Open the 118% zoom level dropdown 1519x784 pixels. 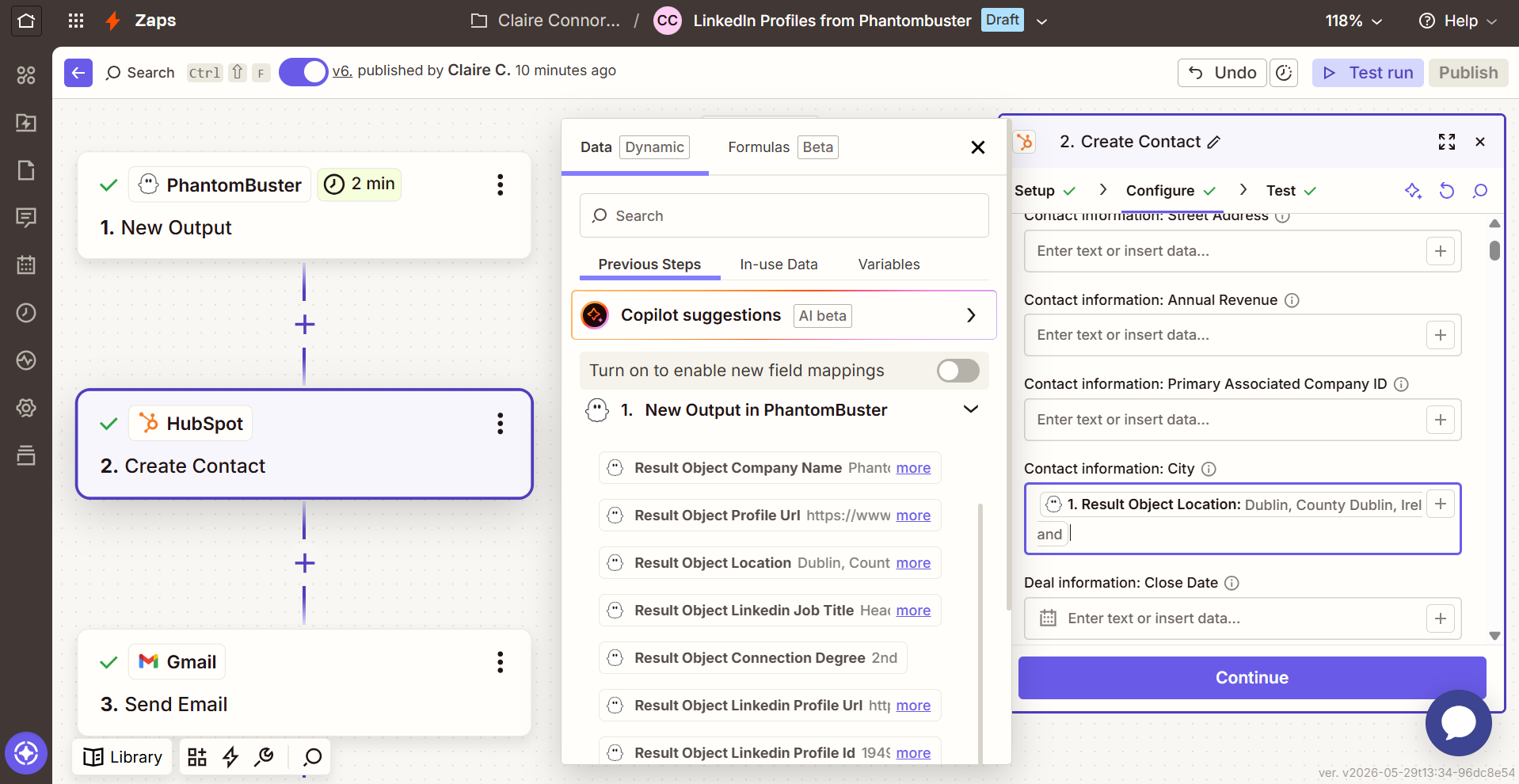1353,21
